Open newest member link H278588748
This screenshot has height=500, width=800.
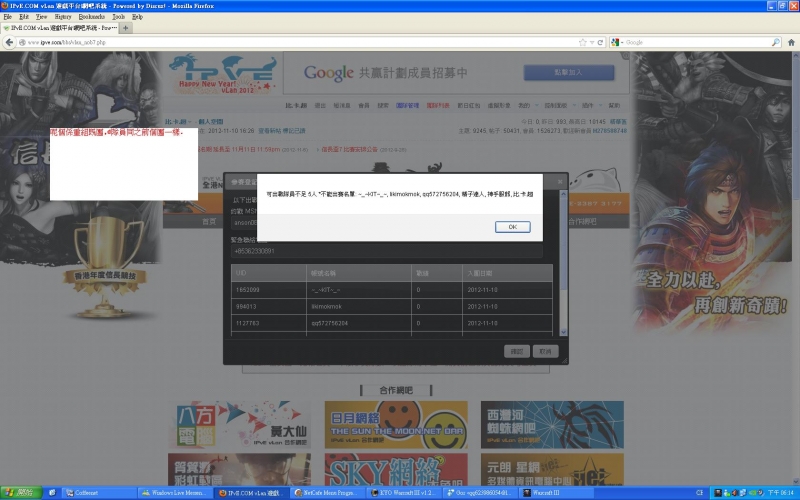(609, 131)
